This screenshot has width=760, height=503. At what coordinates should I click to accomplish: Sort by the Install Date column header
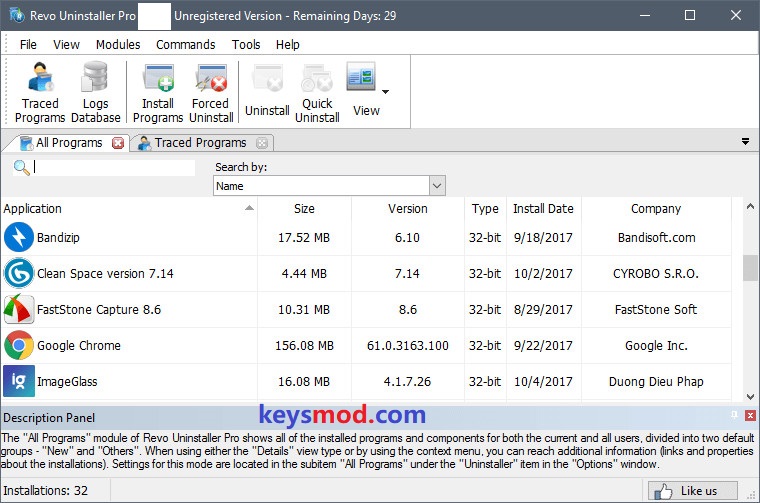[x=543, y=208]
